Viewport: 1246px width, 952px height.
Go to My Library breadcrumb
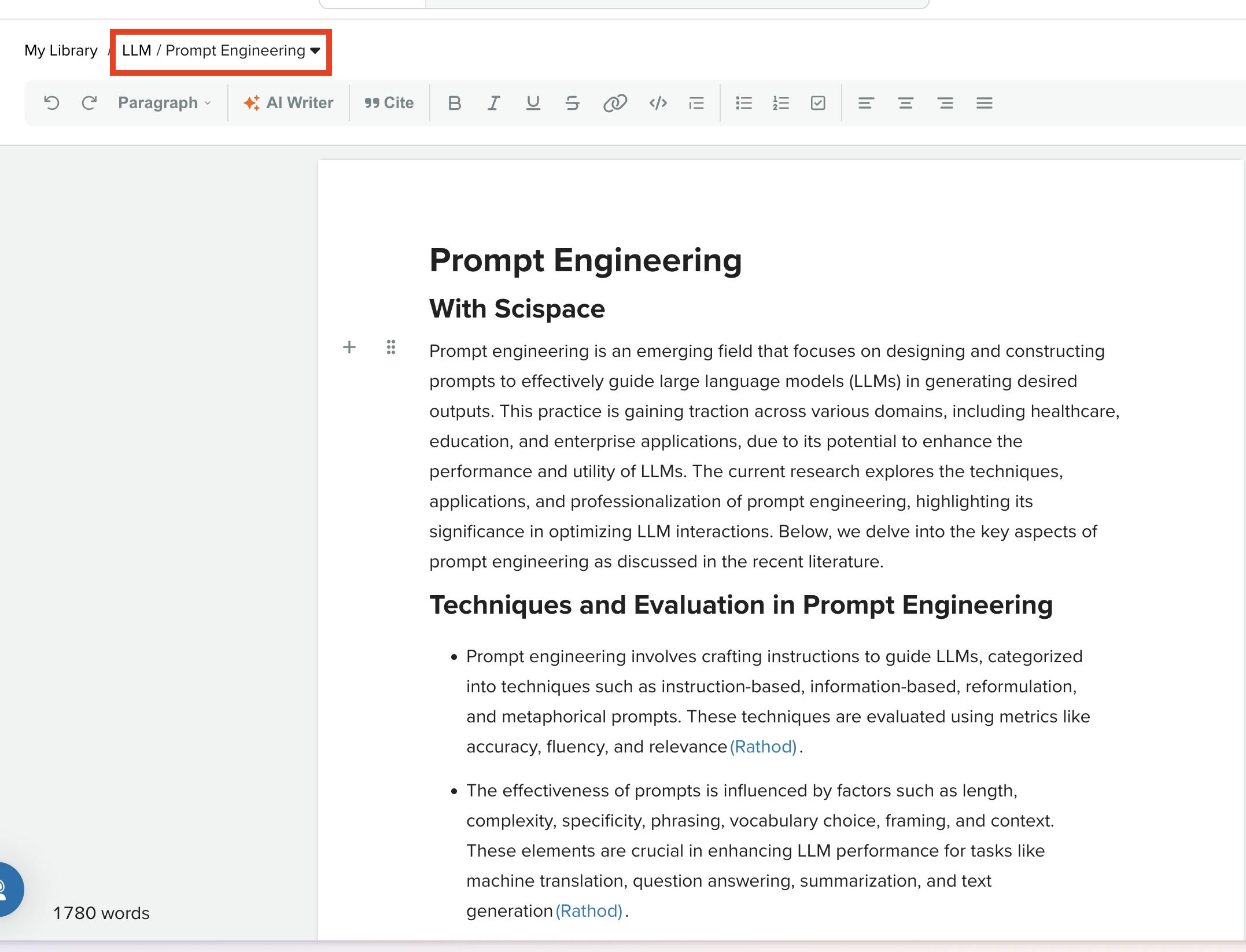tap(61, 51)
